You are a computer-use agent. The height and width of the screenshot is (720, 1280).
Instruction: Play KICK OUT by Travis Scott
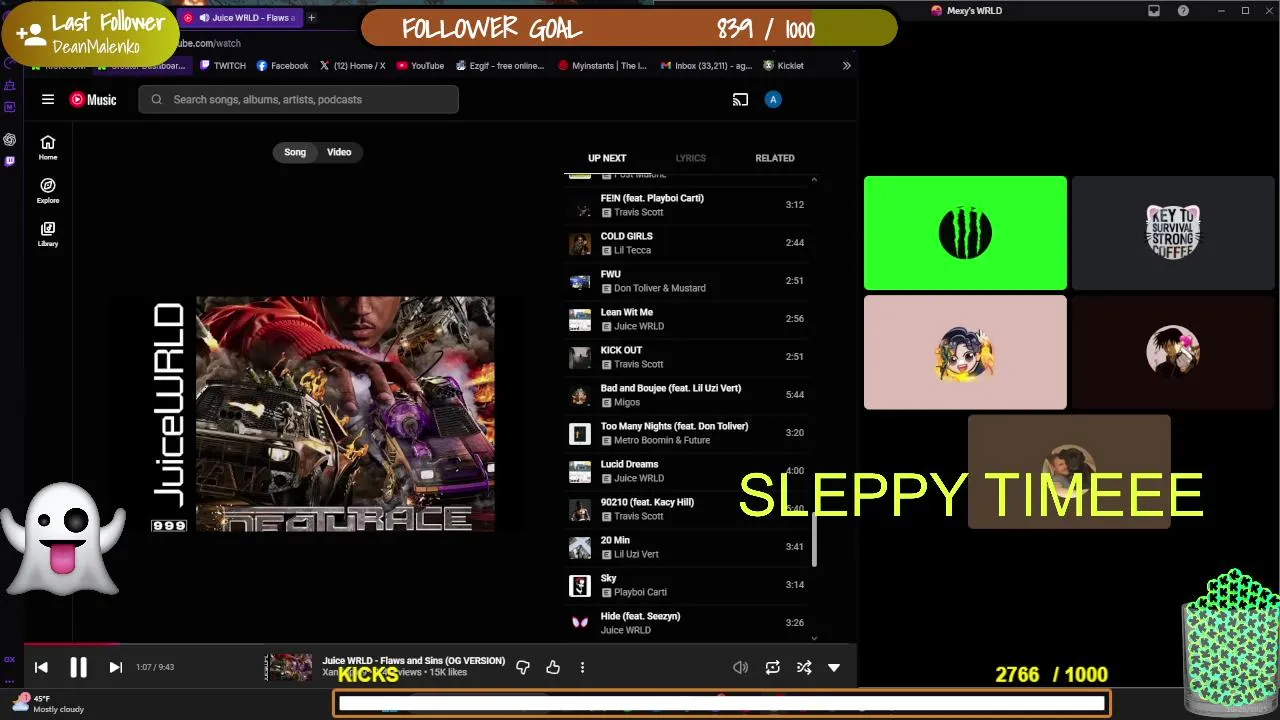(x=688, y=357)
